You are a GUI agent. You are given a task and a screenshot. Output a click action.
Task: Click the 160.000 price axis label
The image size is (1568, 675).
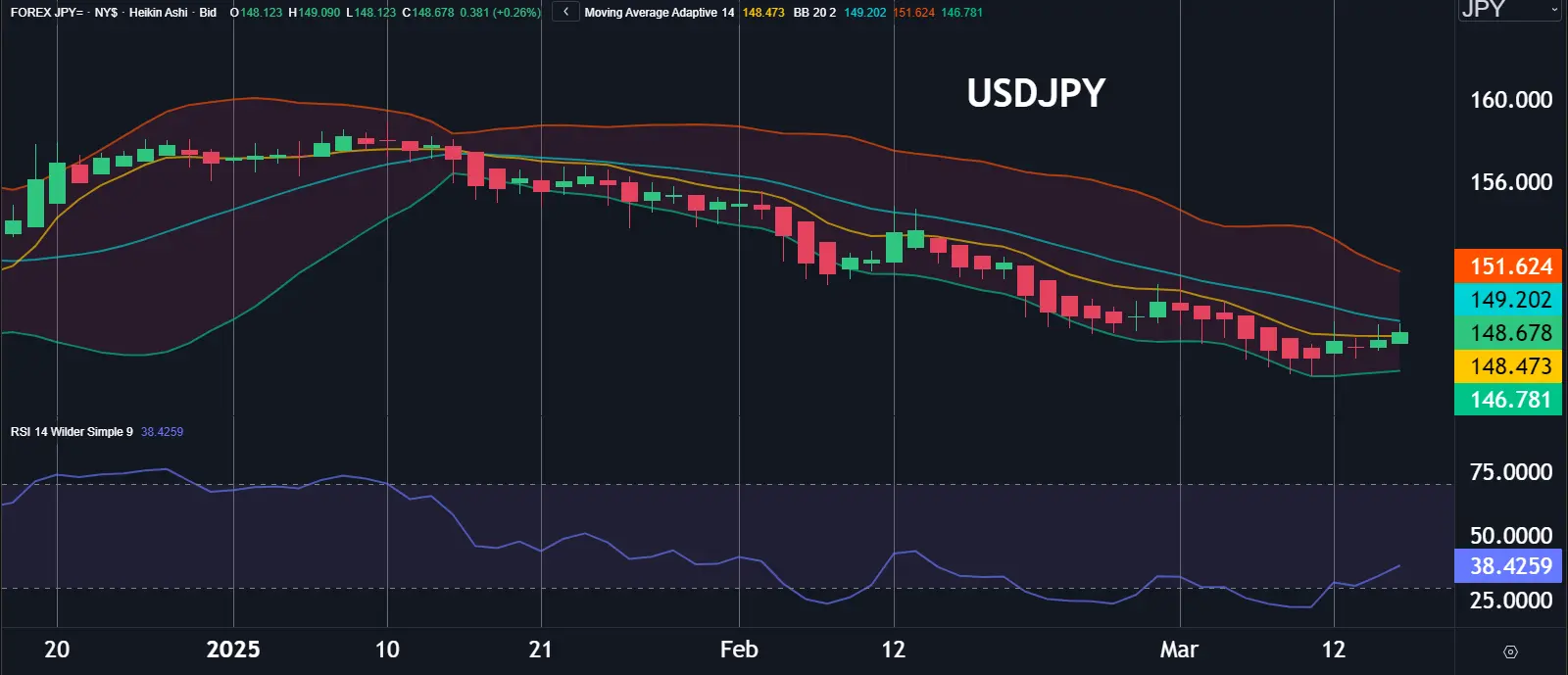pyautogui.click(x=1511, y=100)
